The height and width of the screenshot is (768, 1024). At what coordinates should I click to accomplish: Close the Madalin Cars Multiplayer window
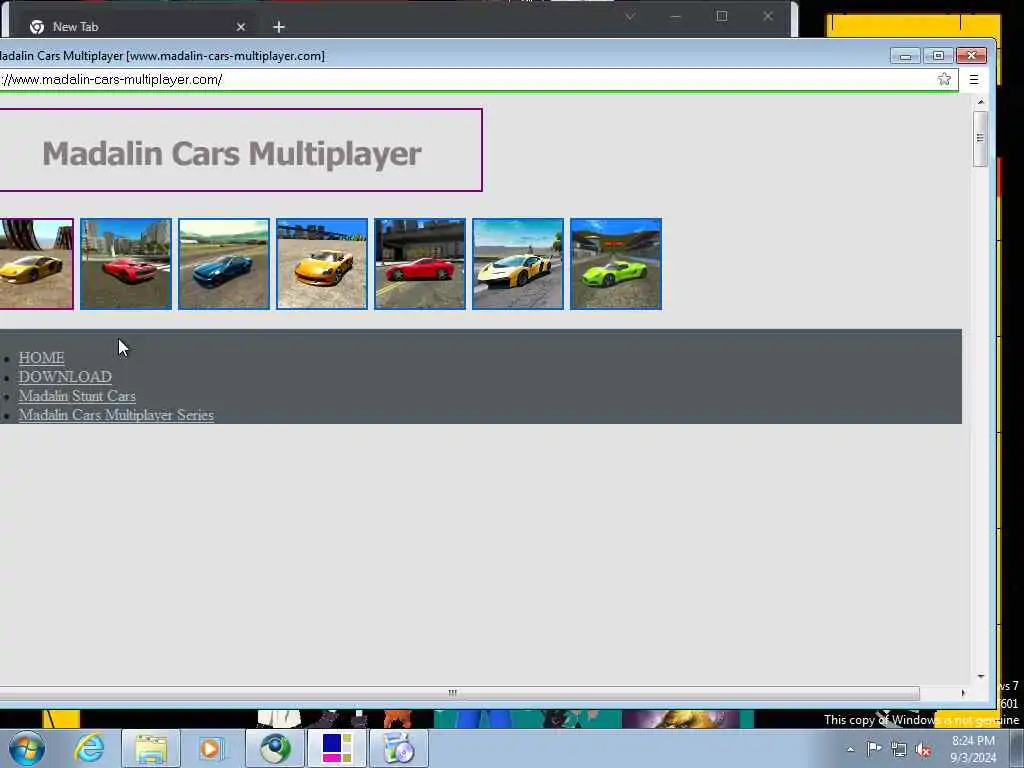click(971, 56)
